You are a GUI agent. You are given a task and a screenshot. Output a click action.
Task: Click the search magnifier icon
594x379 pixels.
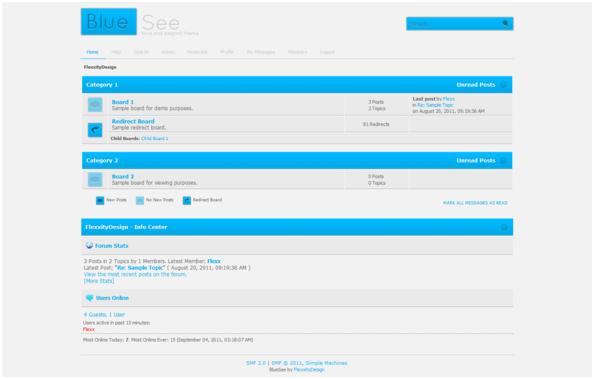505,23
